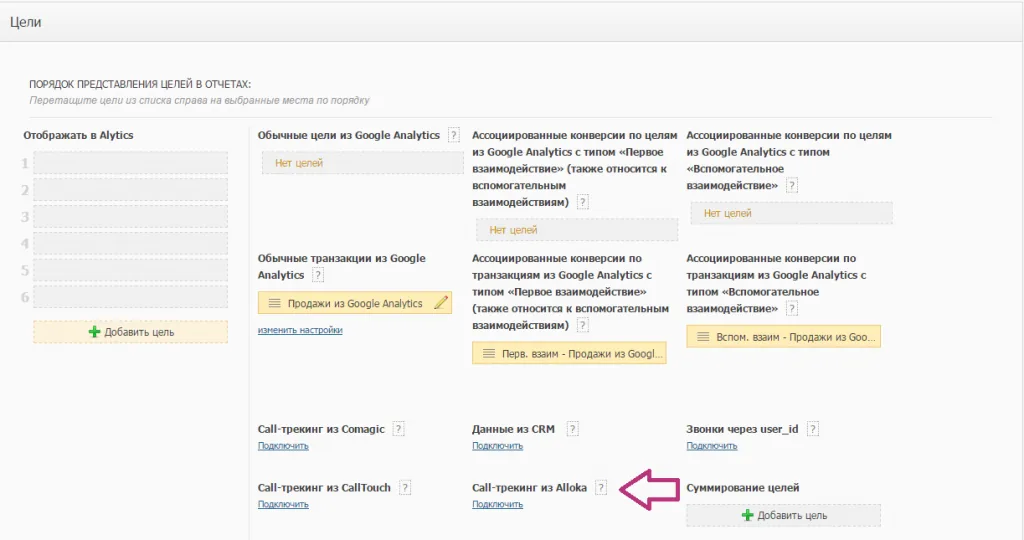Click Добавить цель under Суммирование целей
The width and height of the screenshot is (1024, 540).
[x=784, y=515]
